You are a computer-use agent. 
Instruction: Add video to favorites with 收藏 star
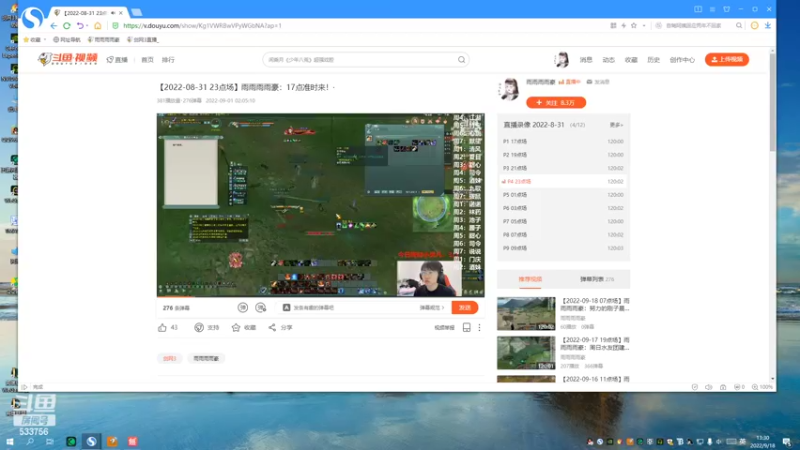coord(236,328)
